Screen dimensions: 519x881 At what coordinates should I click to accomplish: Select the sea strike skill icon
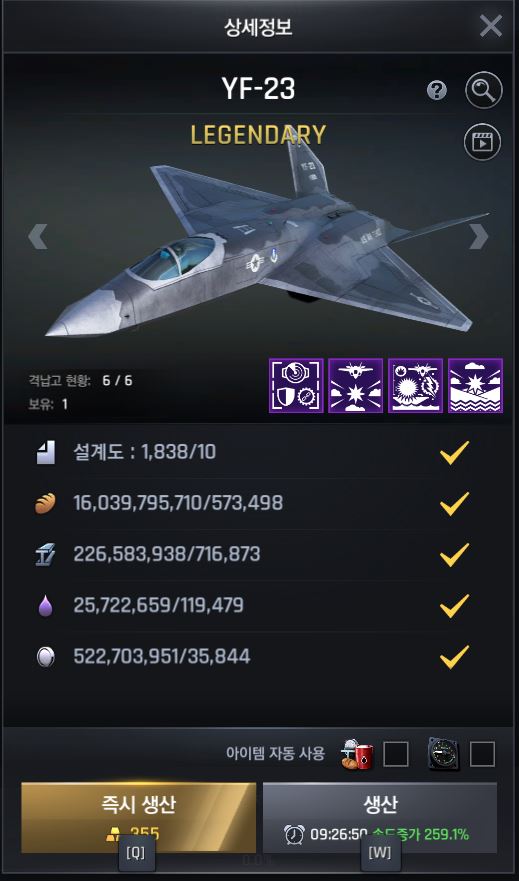coord(475,385)
